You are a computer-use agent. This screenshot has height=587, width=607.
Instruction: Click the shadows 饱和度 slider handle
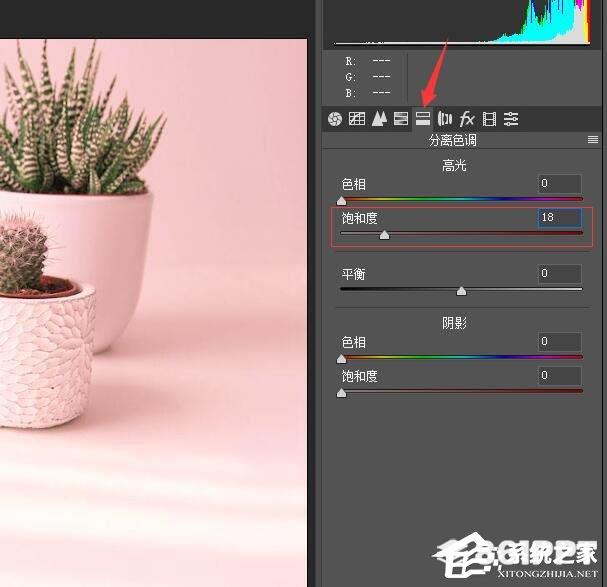point(341,393)
